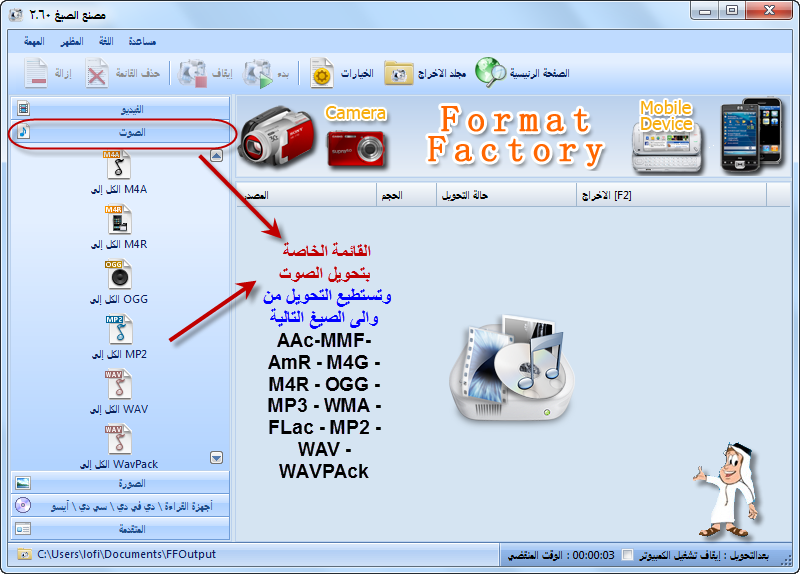Click the center Format Factory drive graphic
800x574 pixels.
point(512,368)
